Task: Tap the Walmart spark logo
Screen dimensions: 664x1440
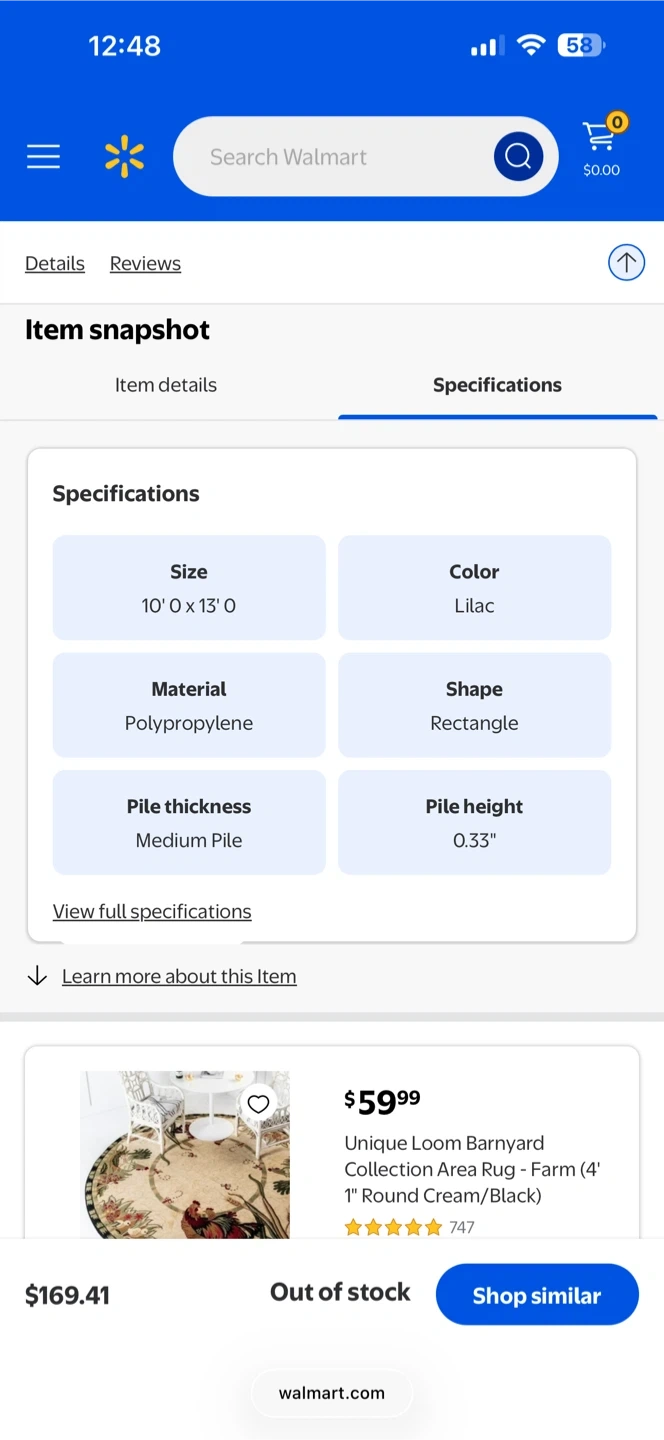Action: pos(125,157)
